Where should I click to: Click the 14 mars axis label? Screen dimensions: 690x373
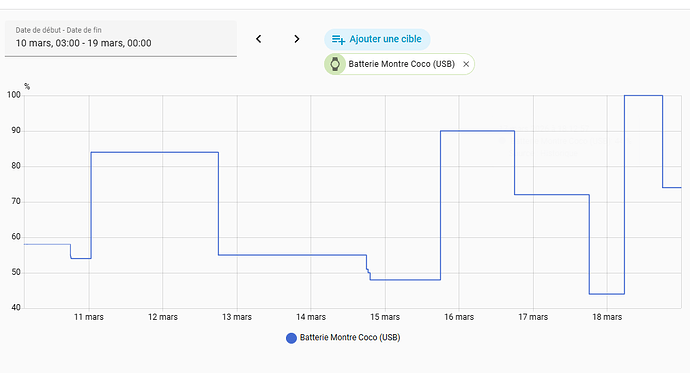pos(311,317)
